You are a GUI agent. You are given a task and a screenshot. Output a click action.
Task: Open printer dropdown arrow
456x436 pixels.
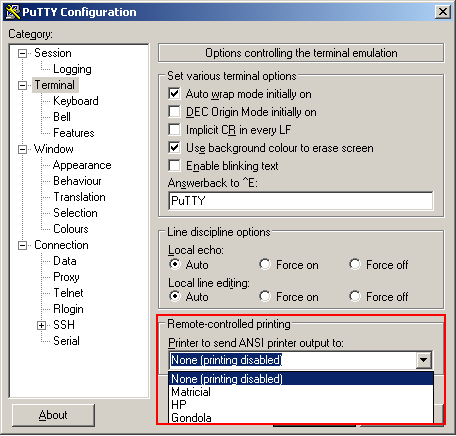click(x=424, y=360)
